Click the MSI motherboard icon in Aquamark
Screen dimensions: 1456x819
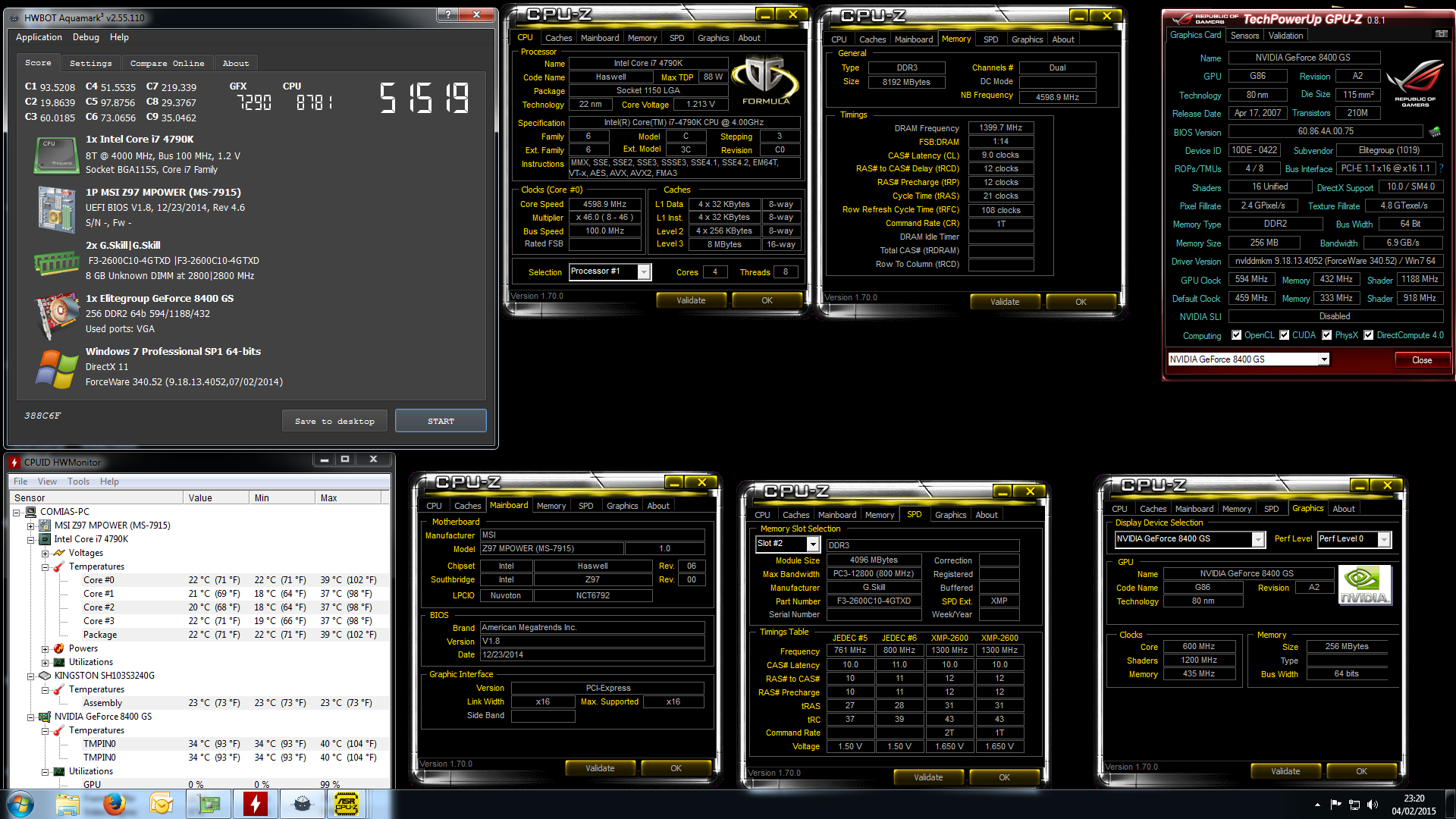56,209
